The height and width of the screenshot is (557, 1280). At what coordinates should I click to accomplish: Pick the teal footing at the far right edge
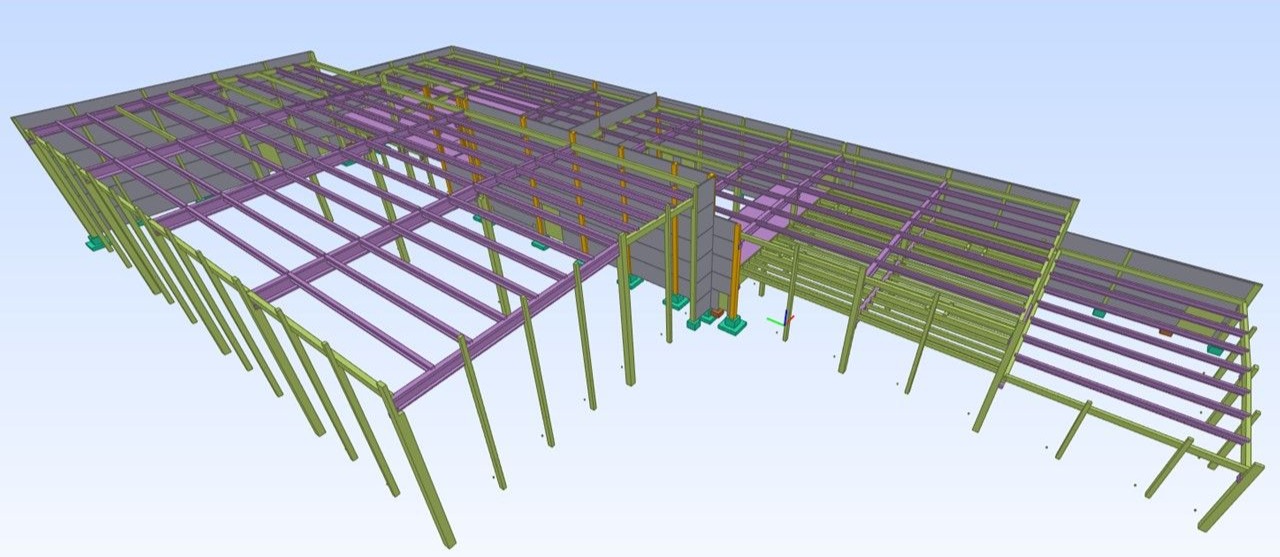pos(1215,350)
